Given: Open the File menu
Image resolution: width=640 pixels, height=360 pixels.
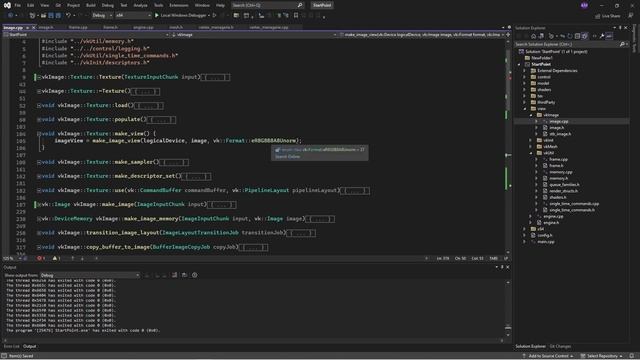Looking at the screenshot, I should 17,5.
